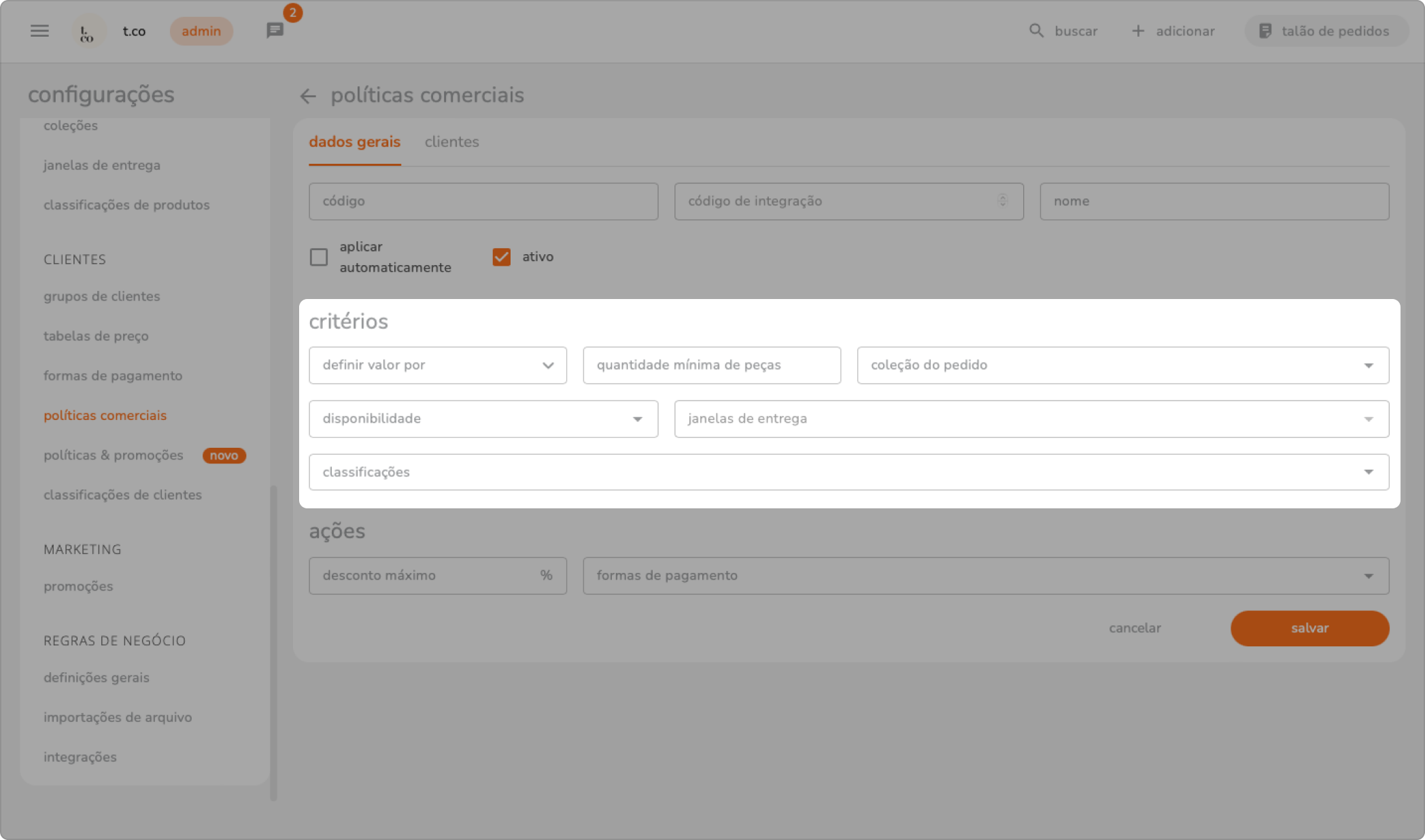Open the disponibilidade dropdown

483,419
